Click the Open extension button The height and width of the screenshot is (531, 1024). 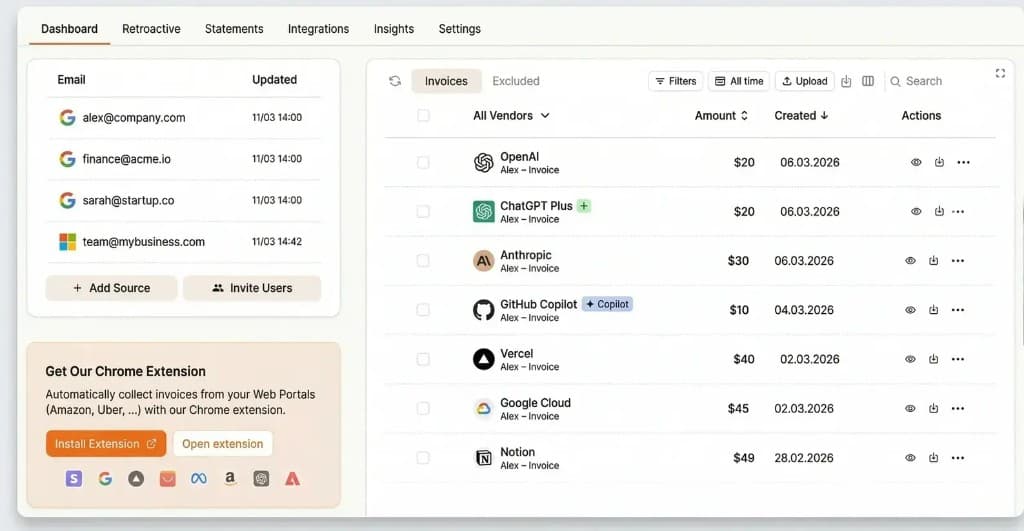223,443
